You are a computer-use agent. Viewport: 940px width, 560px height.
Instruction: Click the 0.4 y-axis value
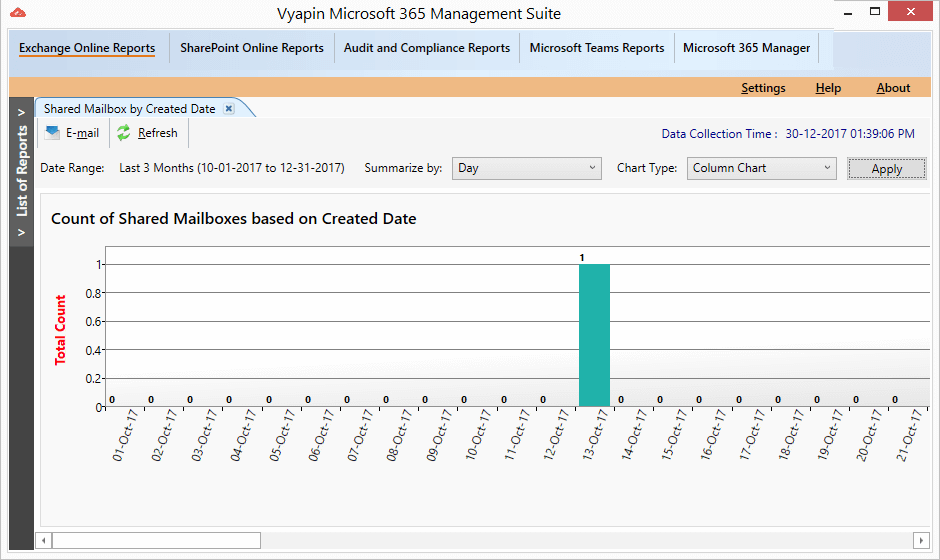(94, 350)
